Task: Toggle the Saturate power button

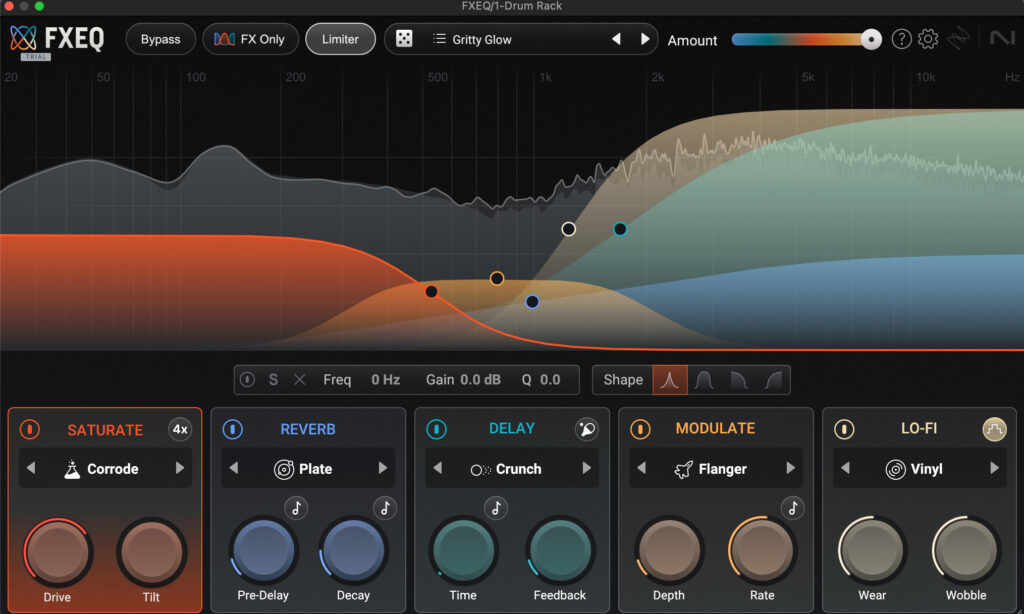Action: (29, 429)
